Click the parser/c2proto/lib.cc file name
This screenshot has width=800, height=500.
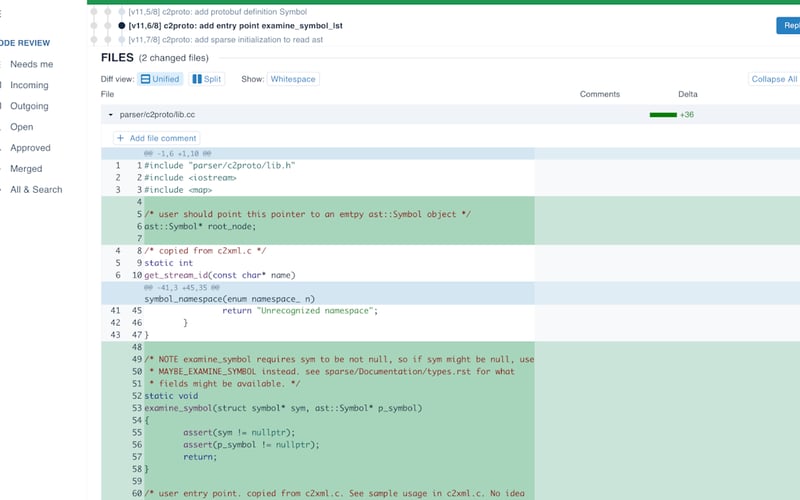pyautogui.click(x=157, y=115)
